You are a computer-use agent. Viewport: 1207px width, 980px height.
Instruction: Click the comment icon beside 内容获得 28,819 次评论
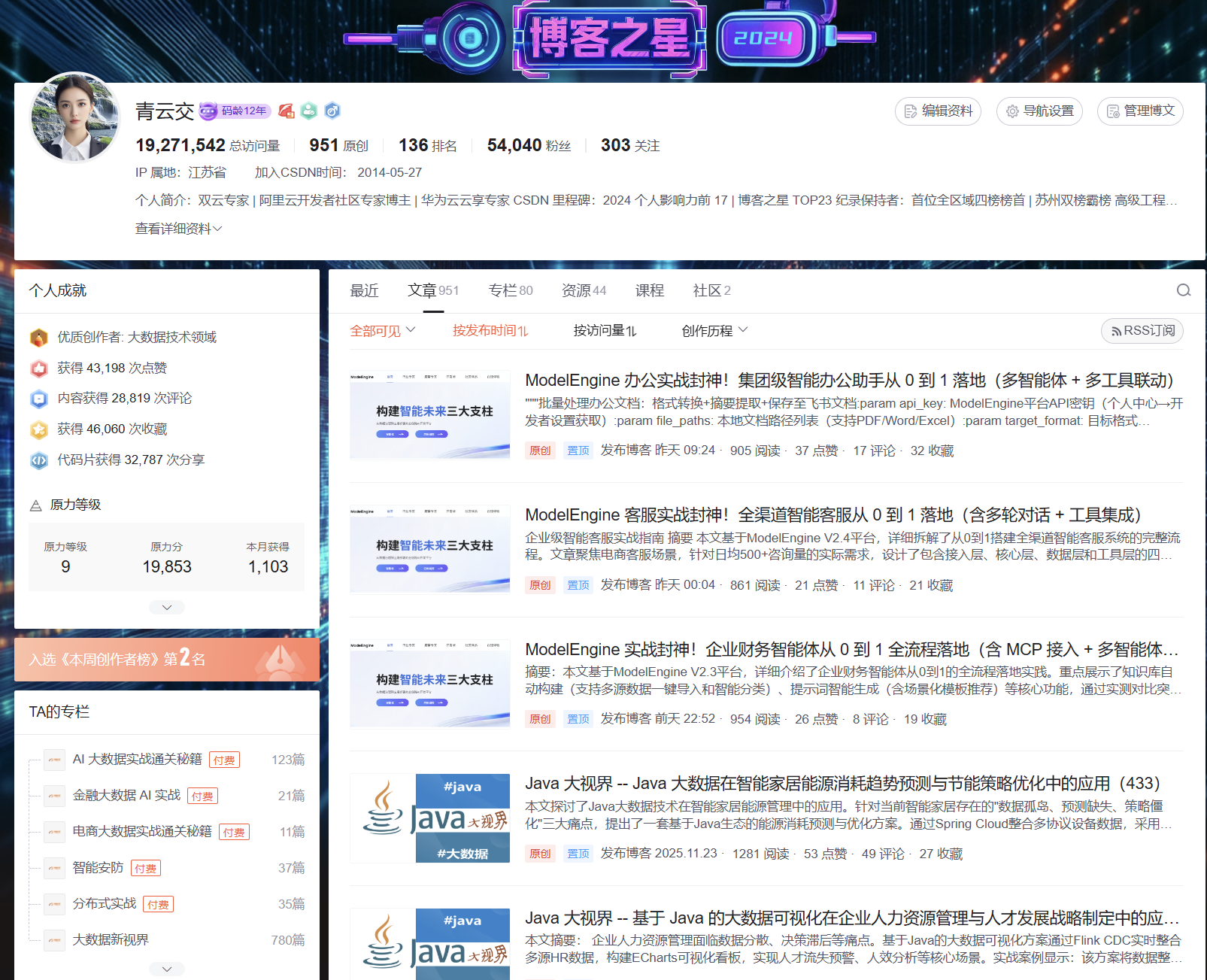click(39, 399)
